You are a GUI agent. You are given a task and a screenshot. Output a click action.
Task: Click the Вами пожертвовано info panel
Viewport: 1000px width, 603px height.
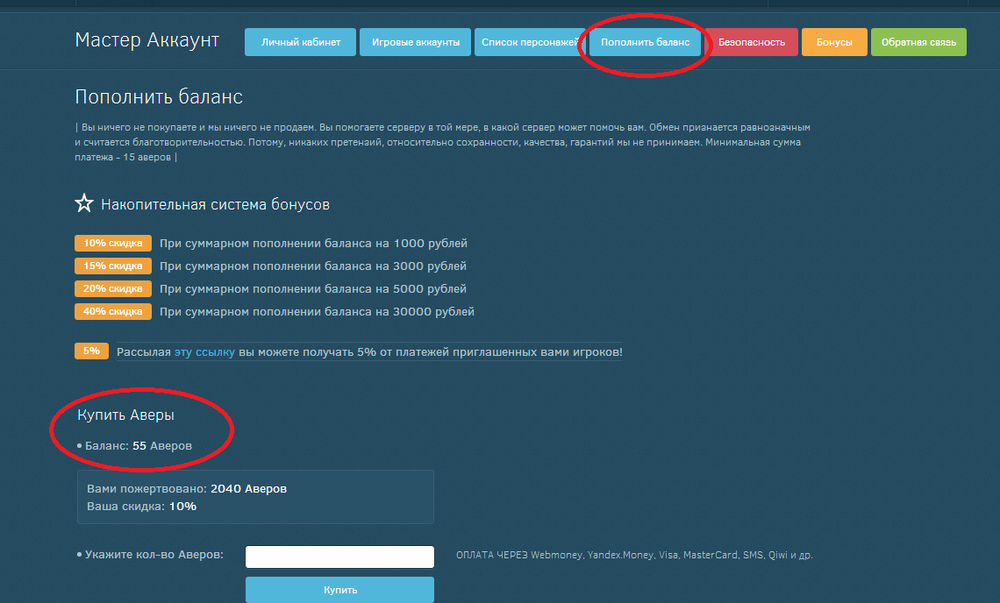pos(255,497)
